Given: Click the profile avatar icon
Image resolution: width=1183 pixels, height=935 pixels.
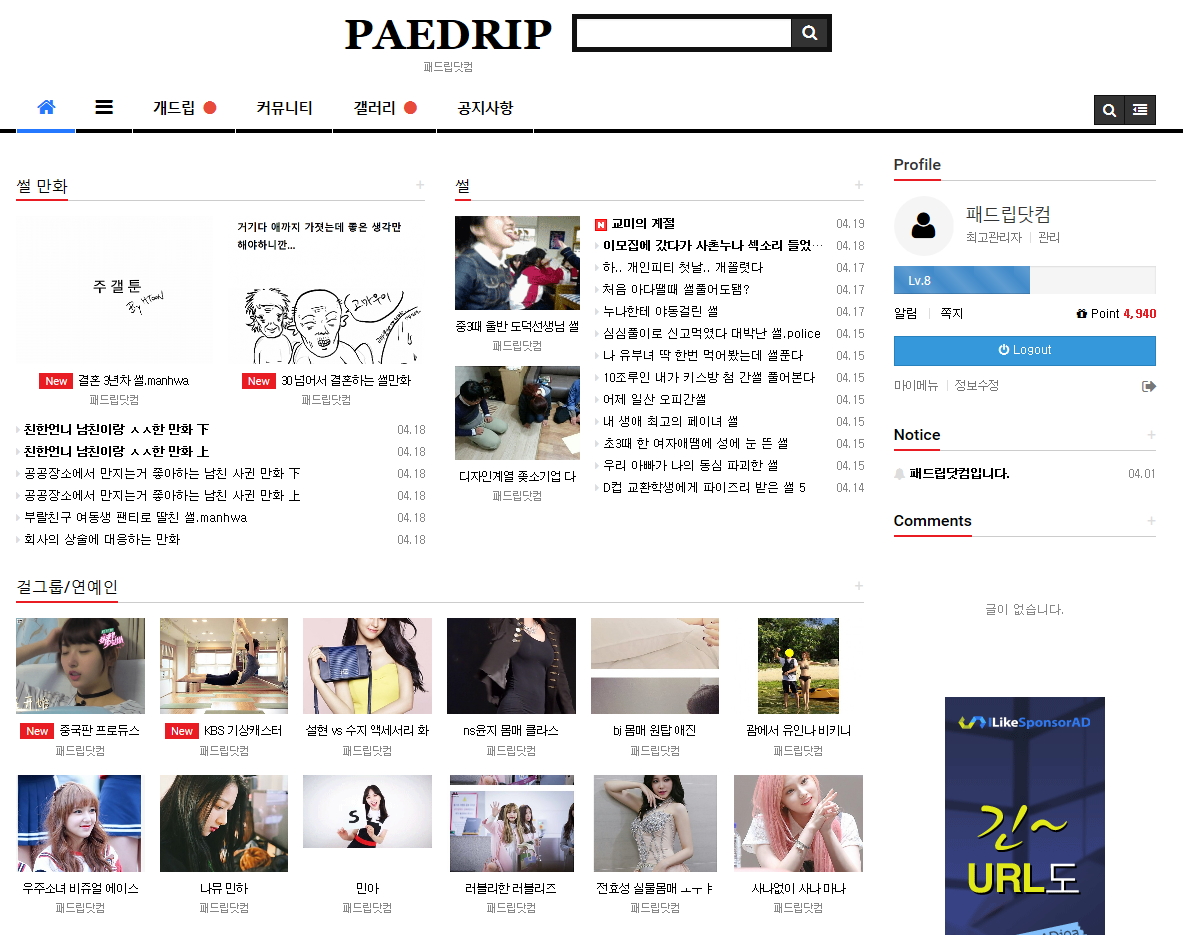Looking at the screenshot, I should (x=923, y=226).
